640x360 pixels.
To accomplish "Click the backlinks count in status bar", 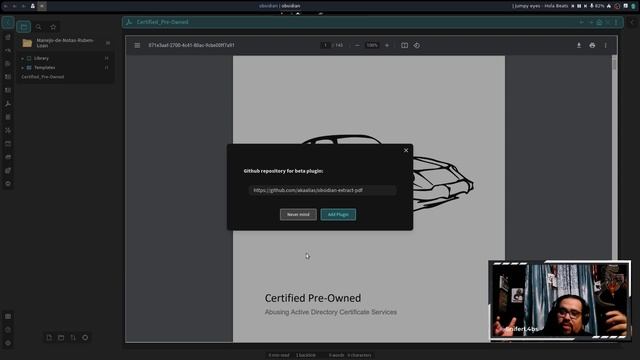I will [x=306, y=355].
